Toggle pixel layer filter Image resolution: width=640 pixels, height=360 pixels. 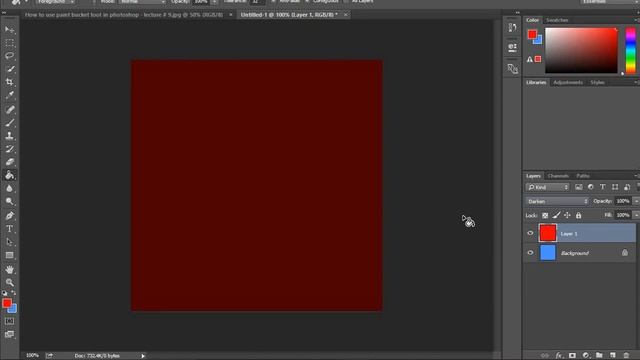[579, 187]
